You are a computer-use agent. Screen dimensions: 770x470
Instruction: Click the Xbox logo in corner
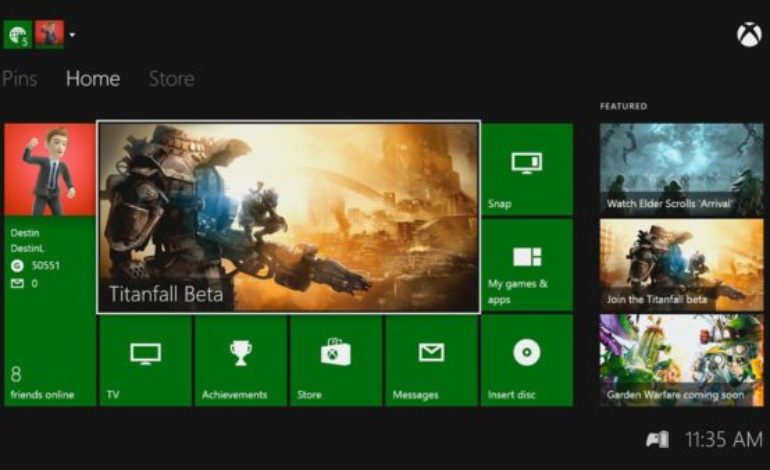pos(748,35)
